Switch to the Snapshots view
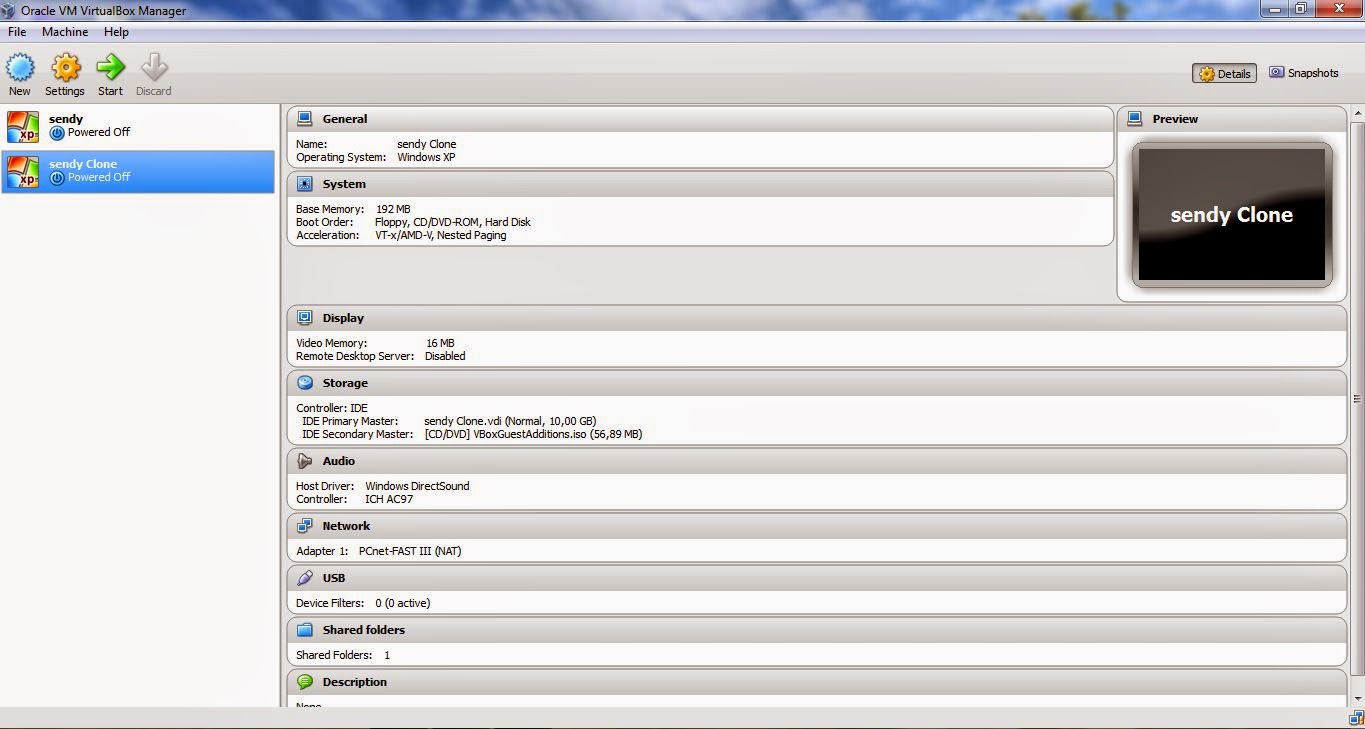 pos(1304,73)
